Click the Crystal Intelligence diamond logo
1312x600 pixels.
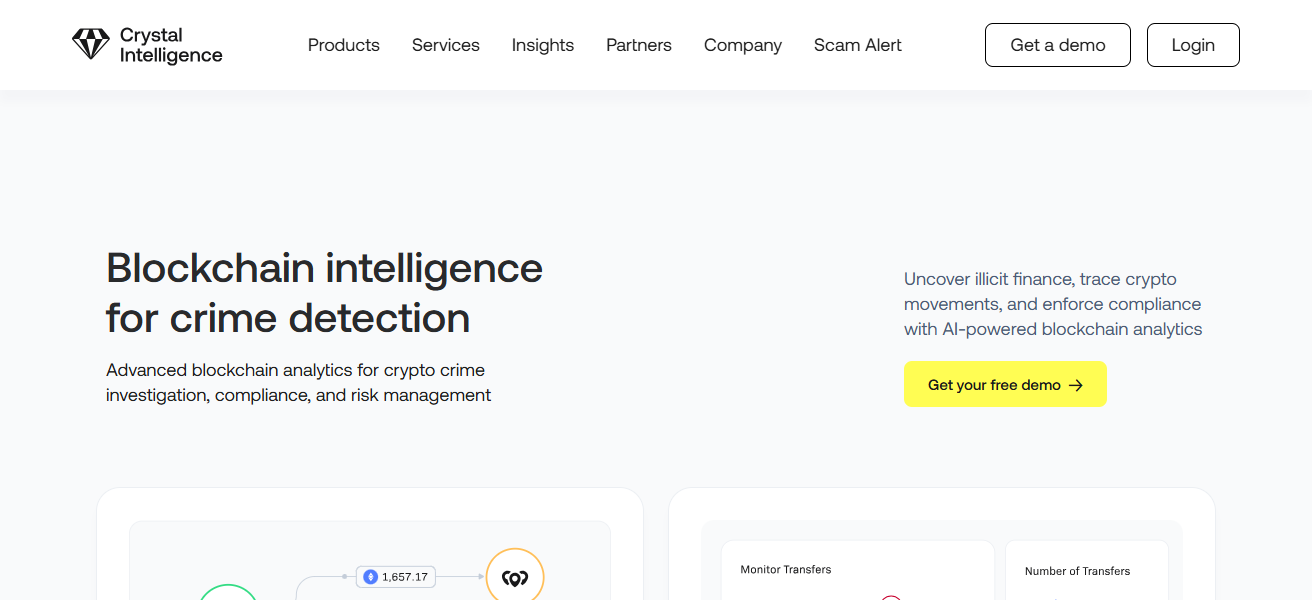91,44
